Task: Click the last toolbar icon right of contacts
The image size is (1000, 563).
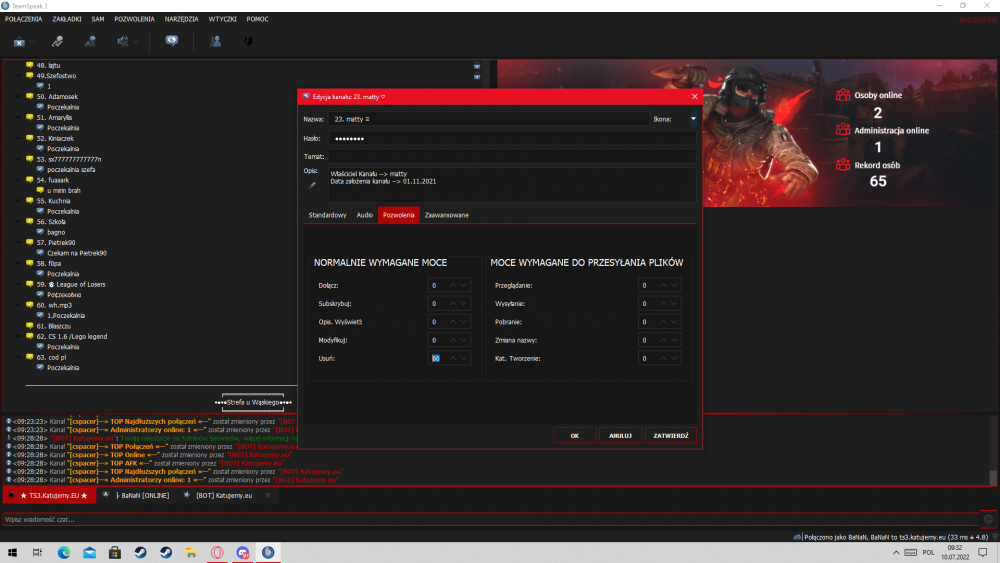Action: (x=248, y=41)
